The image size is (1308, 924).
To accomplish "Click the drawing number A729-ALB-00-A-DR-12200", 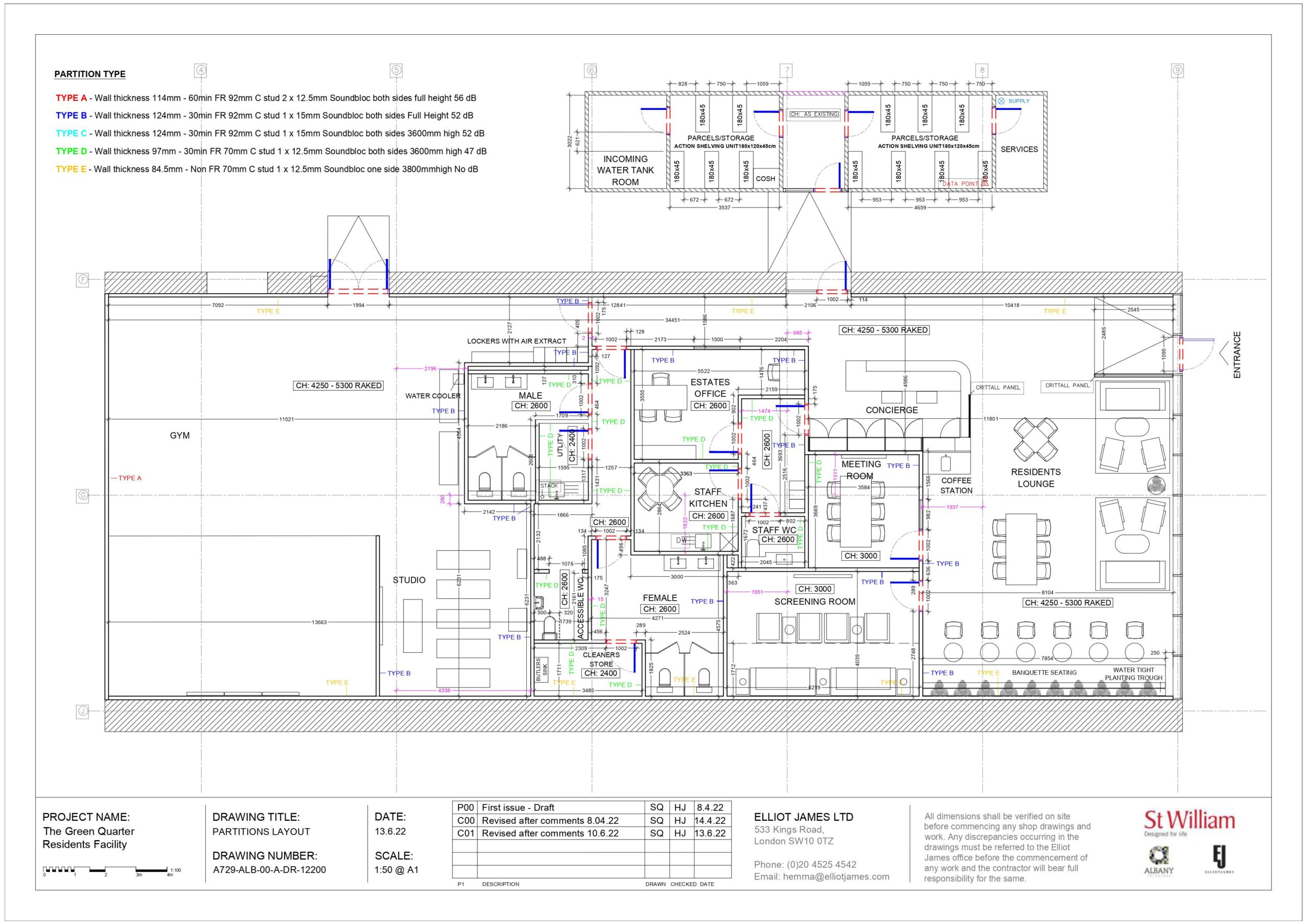I will coord(269,870).
